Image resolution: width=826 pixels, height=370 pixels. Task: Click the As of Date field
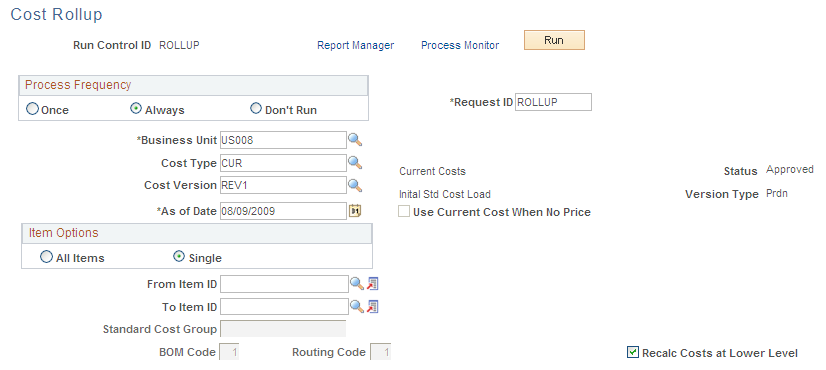coord(283,211)
